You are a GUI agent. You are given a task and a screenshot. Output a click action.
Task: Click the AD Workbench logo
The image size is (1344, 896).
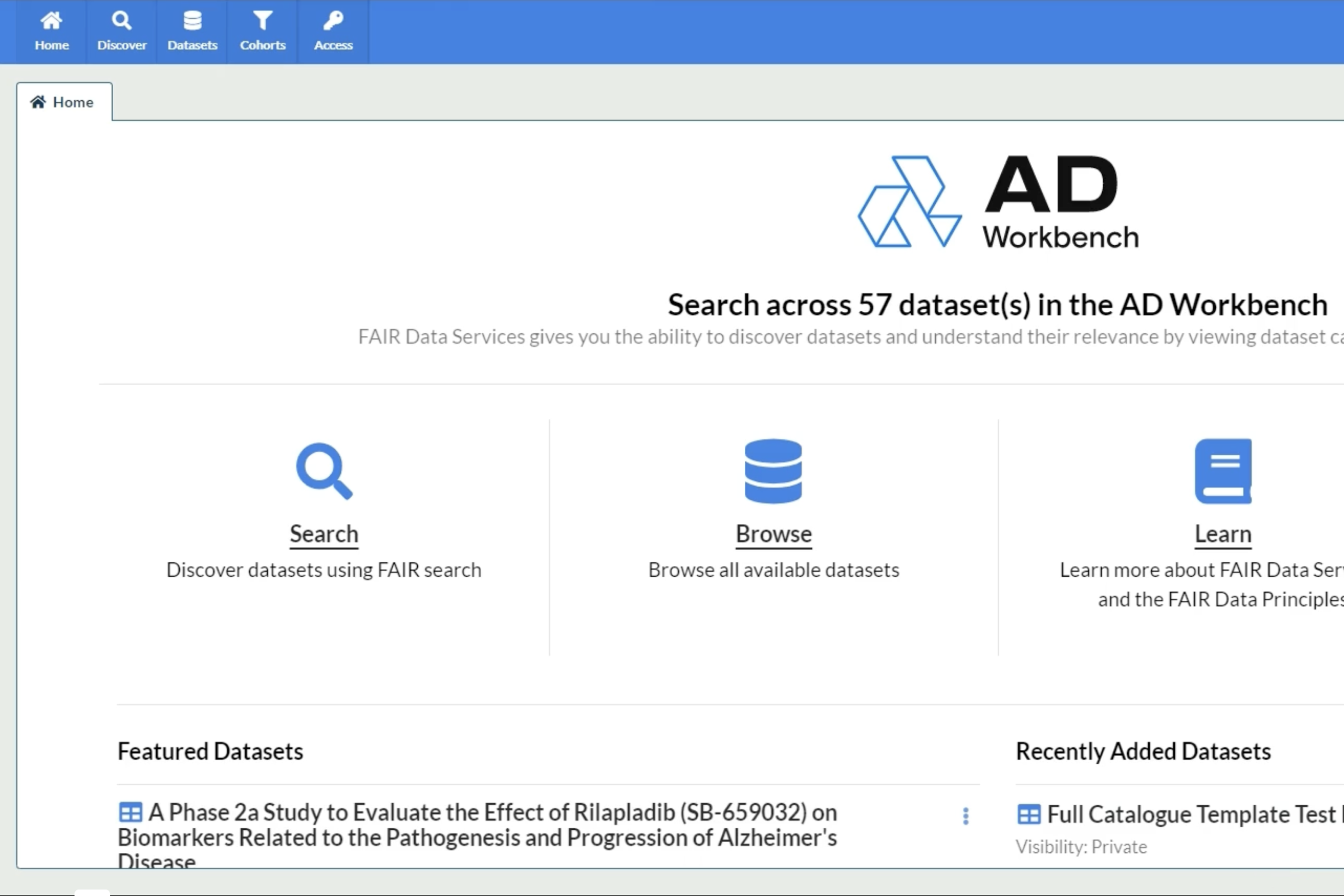(x=997, y=202)
